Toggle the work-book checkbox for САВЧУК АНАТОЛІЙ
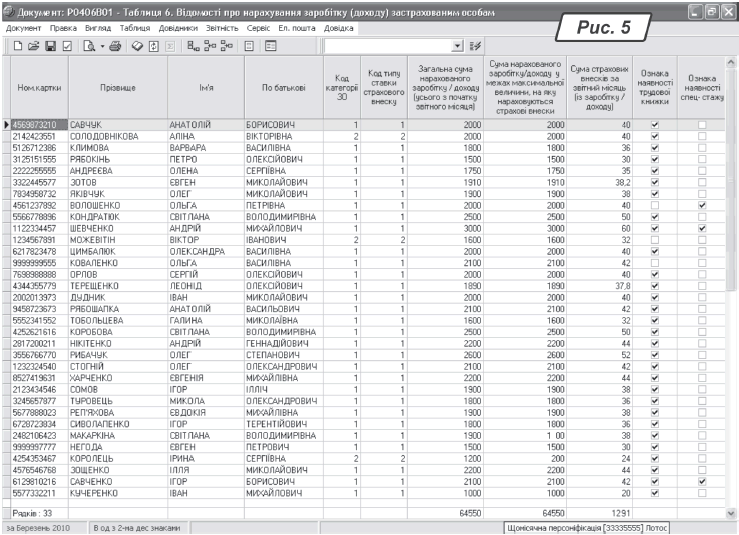The width and height of the screenshot is (739, 535). point(654,123)
